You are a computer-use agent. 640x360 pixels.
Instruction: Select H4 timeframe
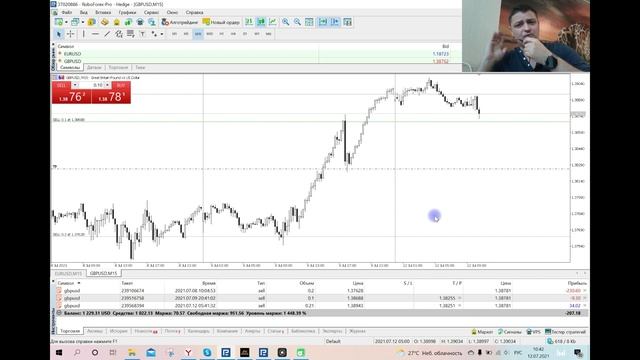(x=233, y=34)
